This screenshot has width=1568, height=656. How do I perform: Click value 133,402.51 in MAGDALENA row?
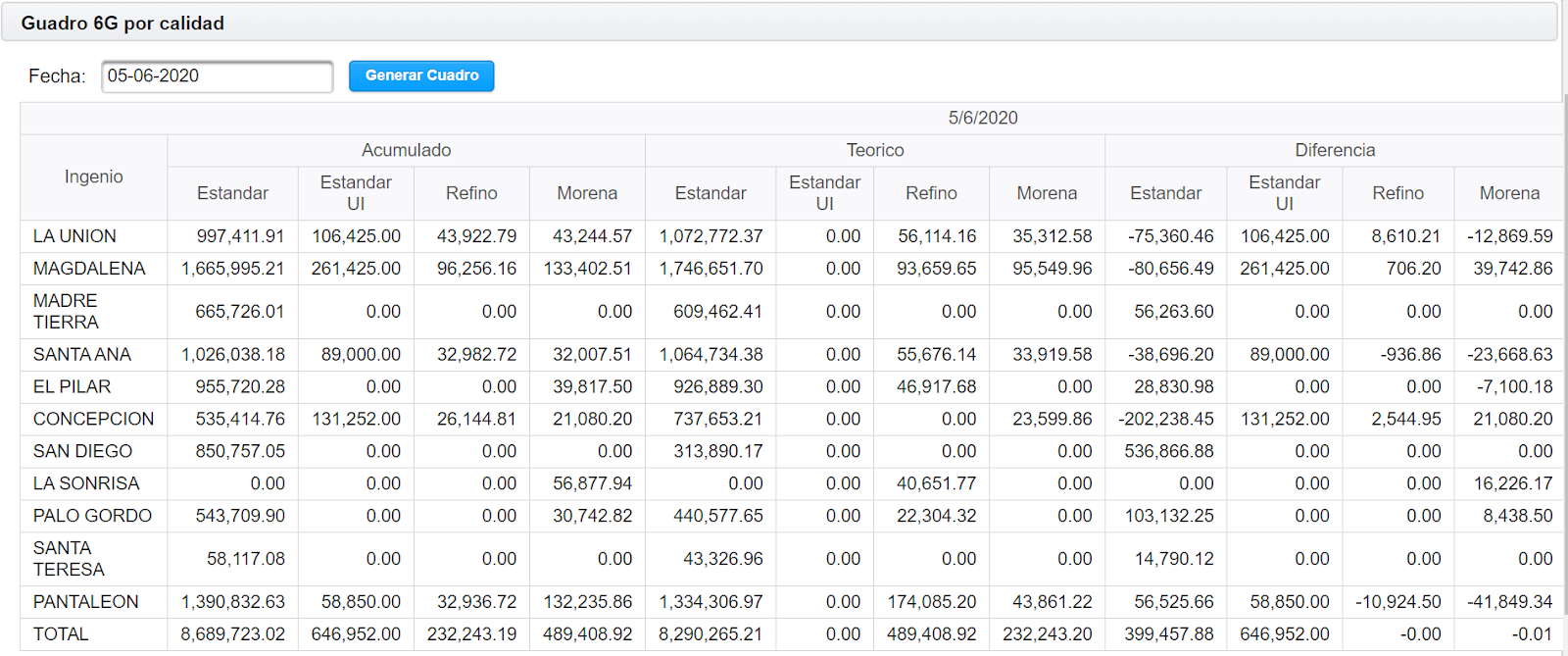point(588,269)
